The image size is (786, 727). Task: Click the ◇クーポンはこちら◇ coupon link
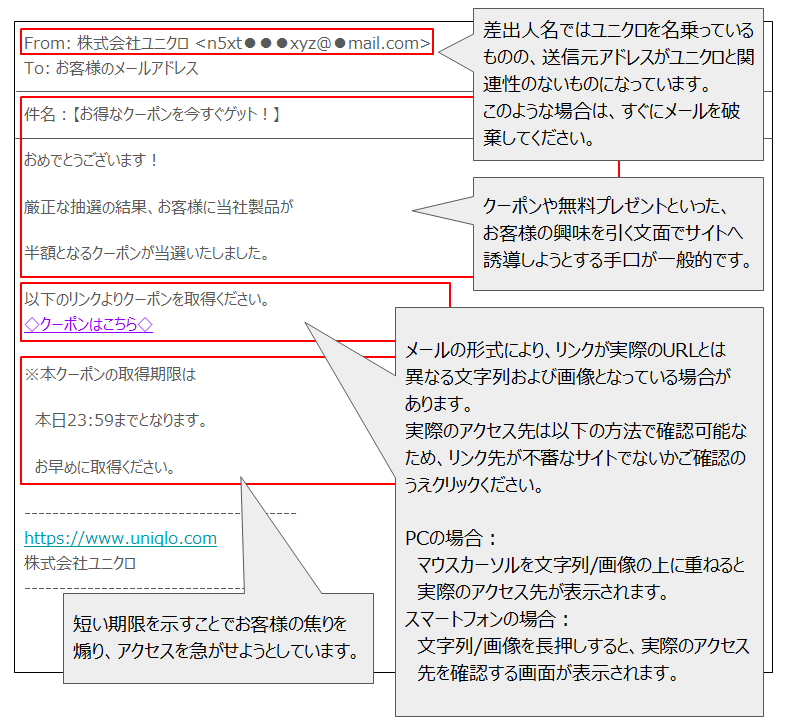(x=88, y=324)
